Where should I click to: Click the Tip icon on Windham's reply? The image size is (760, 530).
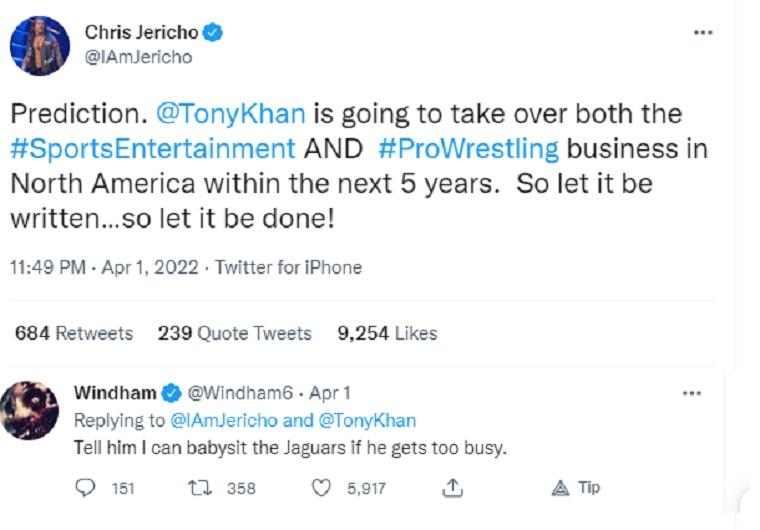[561, 488]
